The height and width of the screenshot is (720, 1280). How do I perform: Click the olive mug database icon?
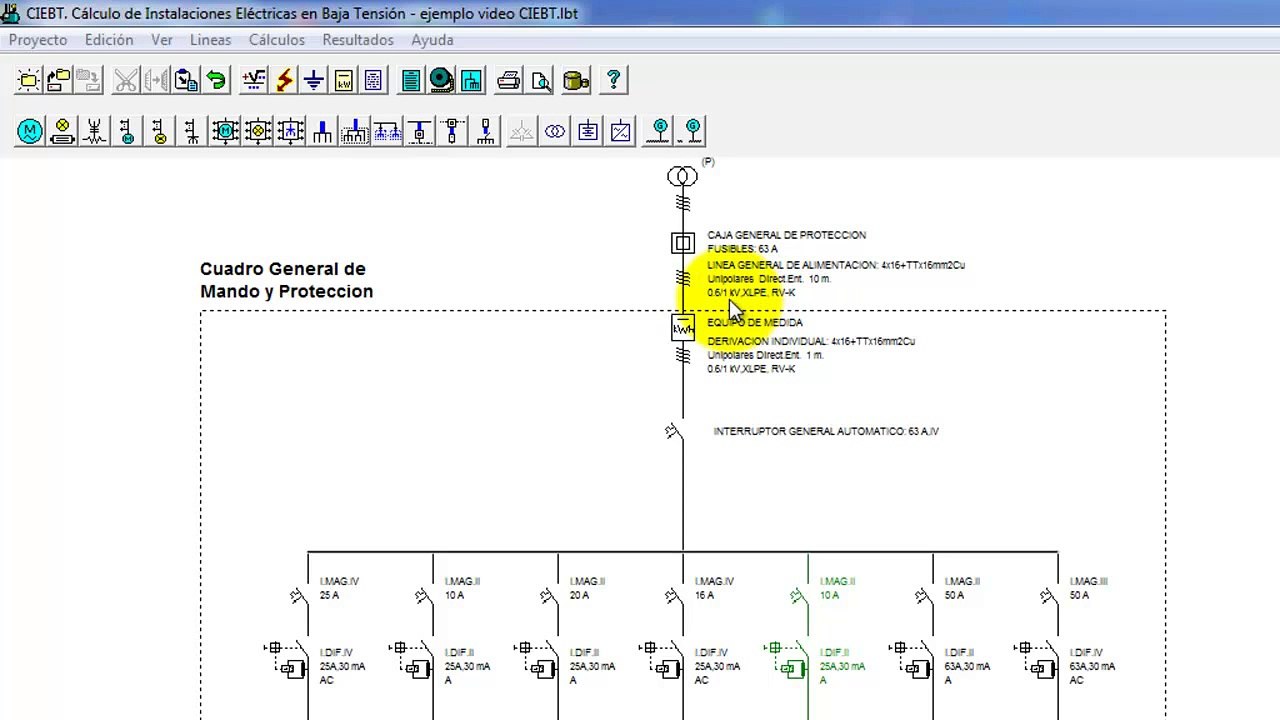coord(576,80)
